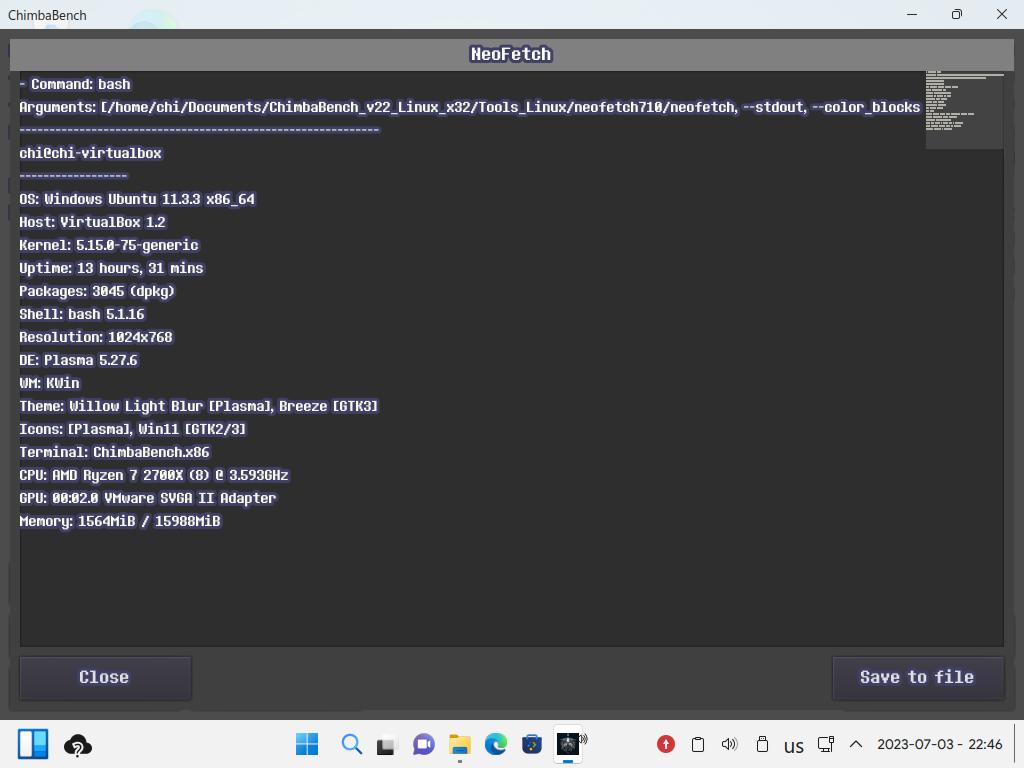Launch the Chat video camera icon

(x=423, y=744)
